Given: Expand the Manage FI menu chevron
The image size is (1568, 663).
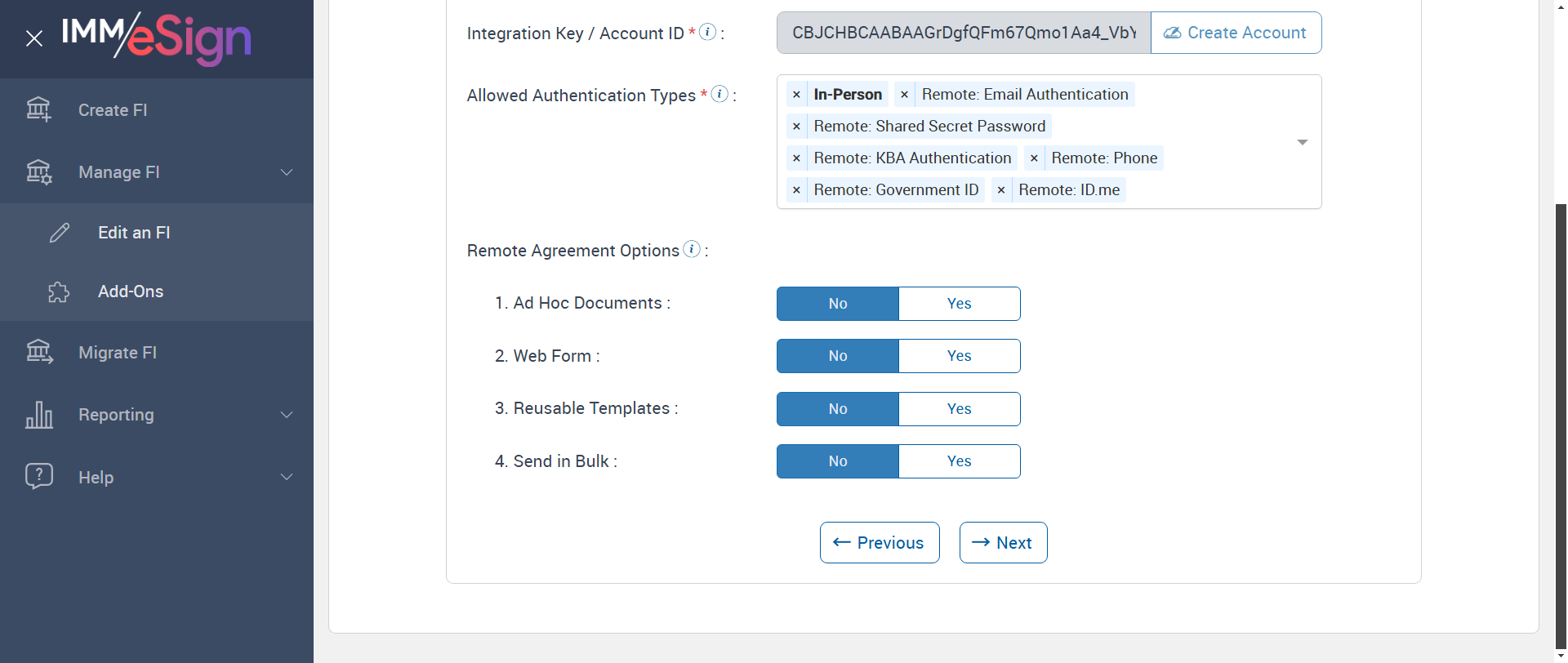Looking at the screenshot, I should 287,172.
